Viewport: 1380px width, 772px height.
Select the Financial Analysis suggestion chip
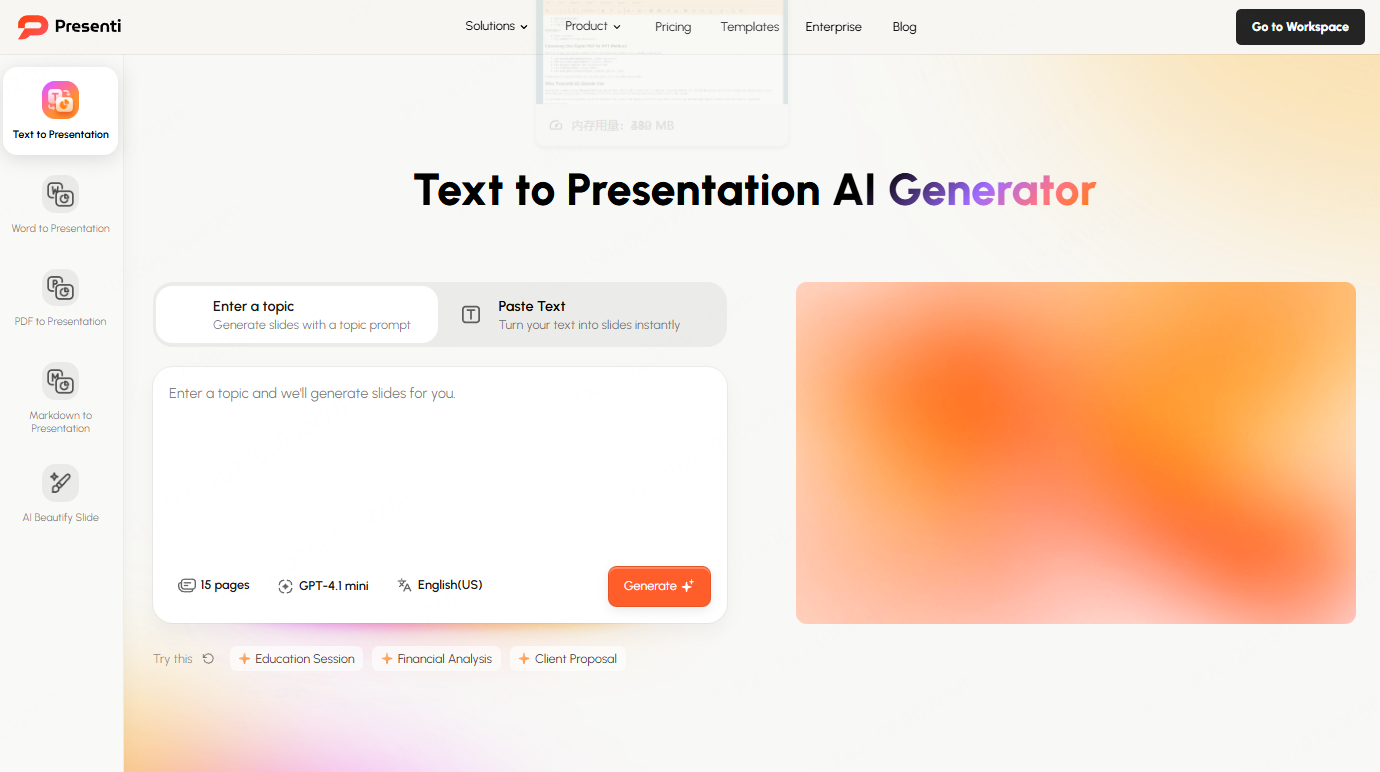tap(437, 658)
